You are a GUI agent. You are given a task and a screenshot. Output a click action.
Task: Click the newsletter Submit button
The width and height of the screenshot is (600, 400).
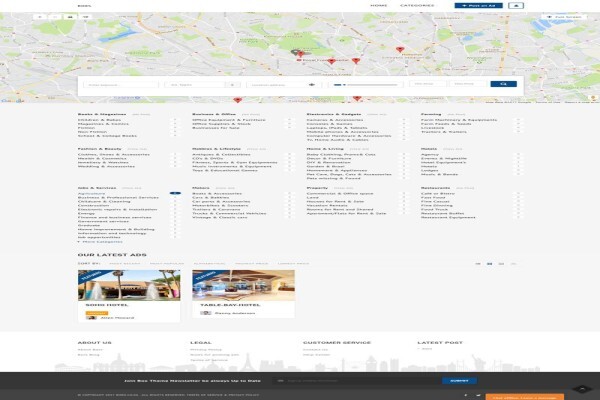[459, 381]
